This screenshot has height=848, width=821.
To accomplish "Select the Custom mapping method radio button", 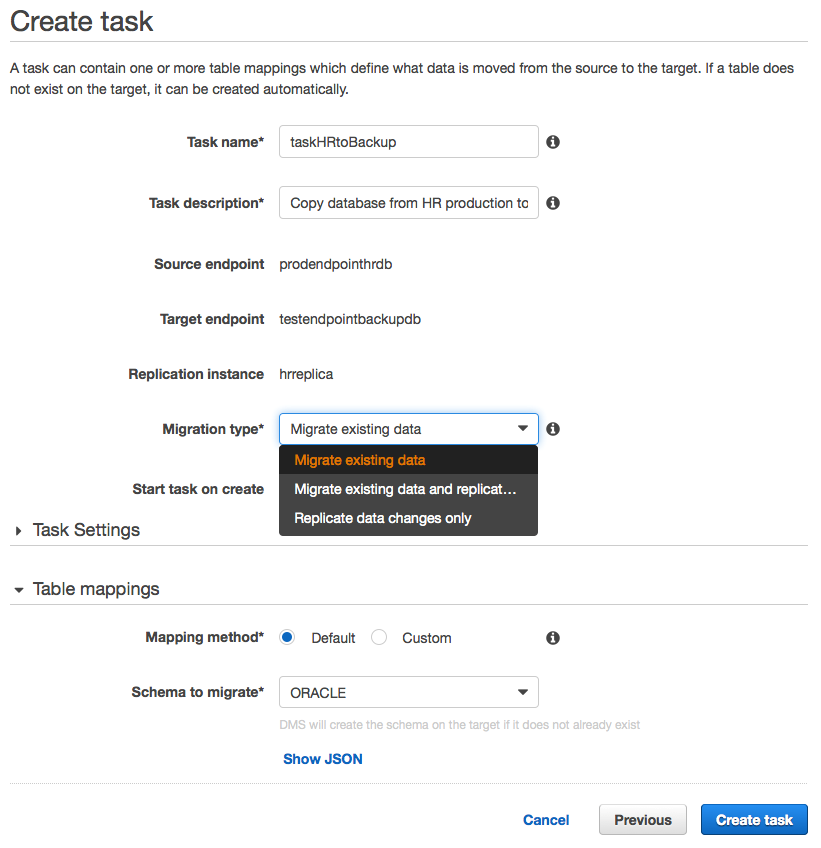I will (379, 638).
